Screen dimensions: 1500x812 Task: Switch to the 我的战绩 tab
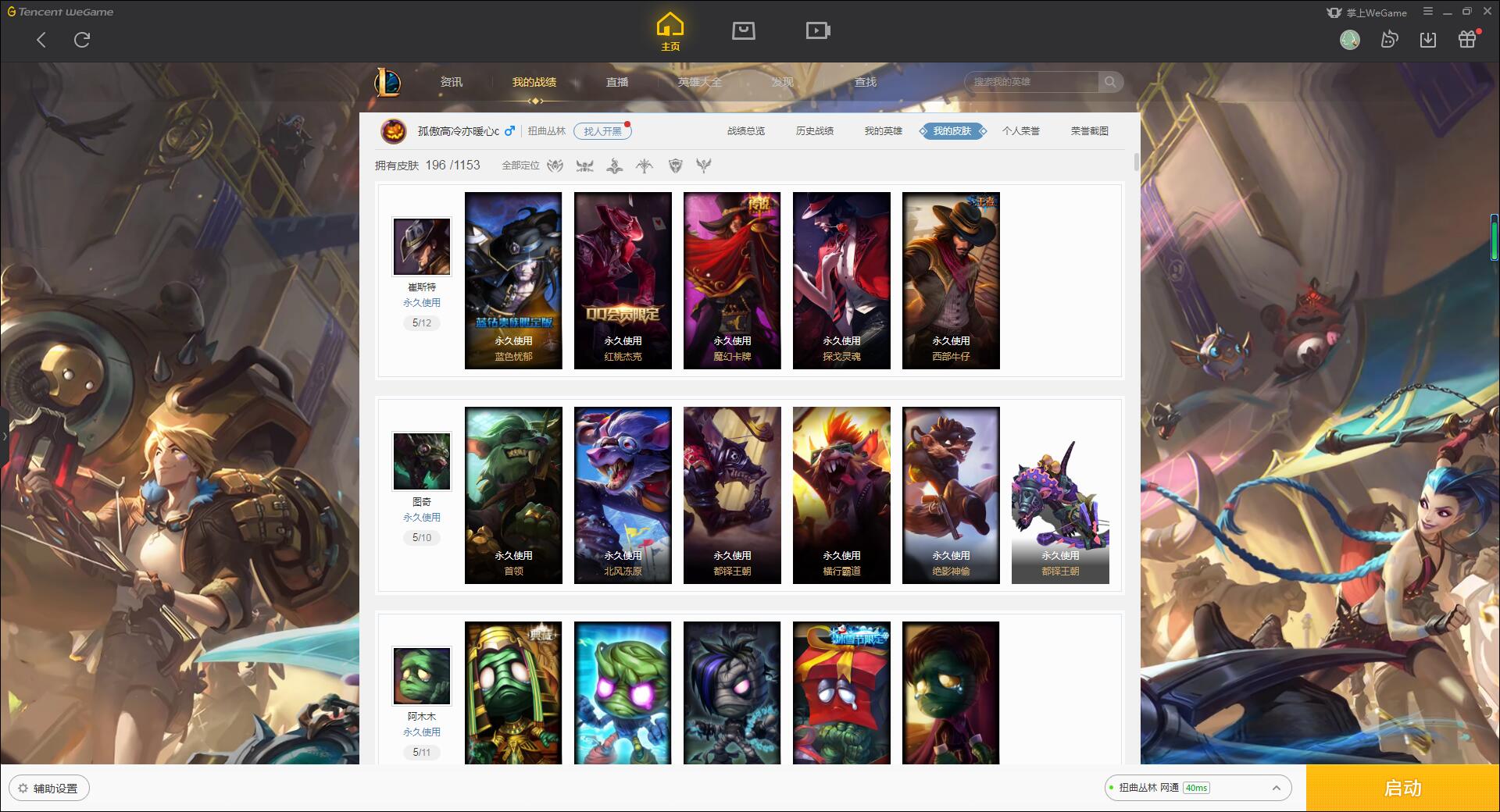pos(534,82)
